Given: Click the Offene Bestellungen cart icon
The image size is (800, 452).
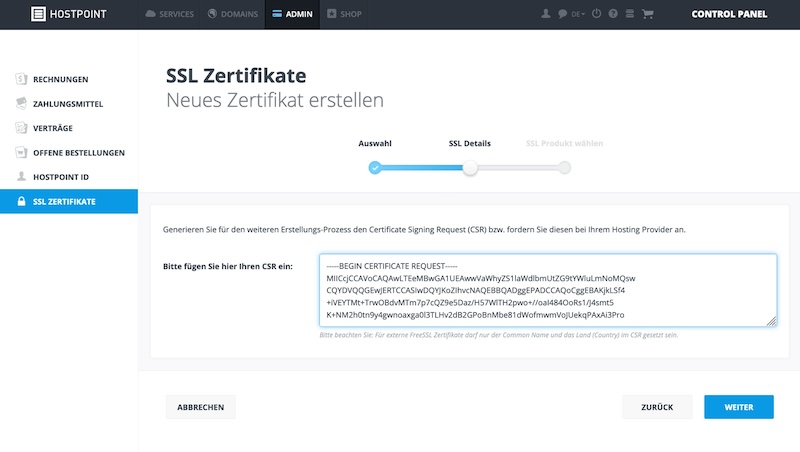Looking at the screenshot, I should click(21, 152).
